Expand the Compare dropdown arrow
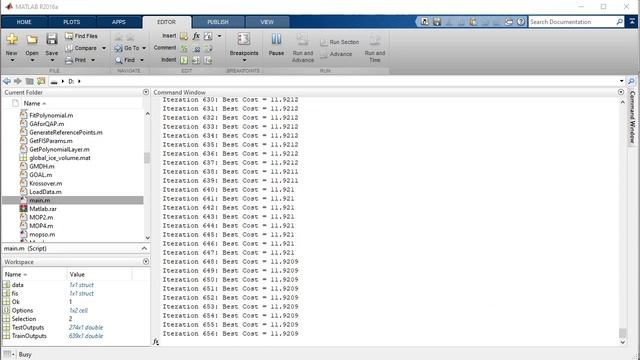Image resolution: width=640 pixels, height=360 pixels. click(x=104, y=48)
